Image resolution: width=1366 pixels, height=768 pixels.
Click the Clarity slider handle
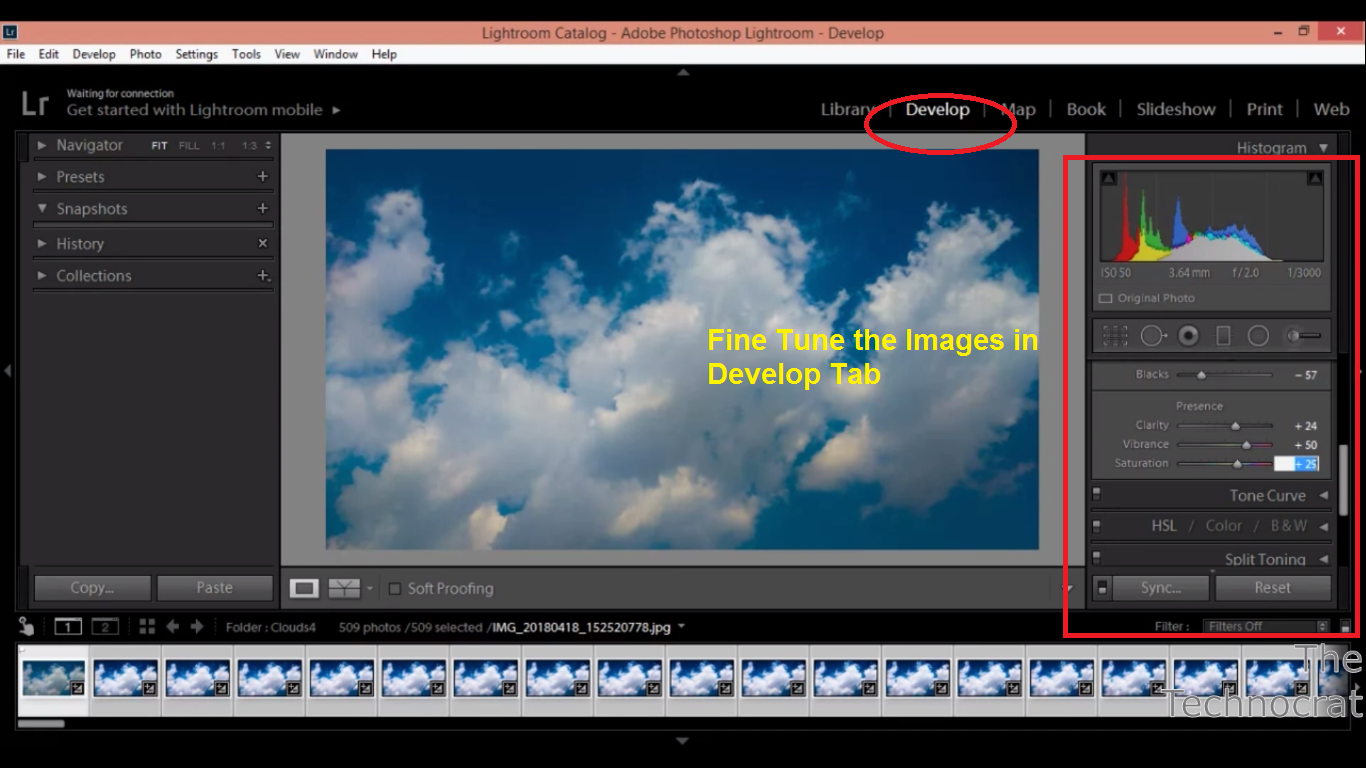tap(1235, 425)
